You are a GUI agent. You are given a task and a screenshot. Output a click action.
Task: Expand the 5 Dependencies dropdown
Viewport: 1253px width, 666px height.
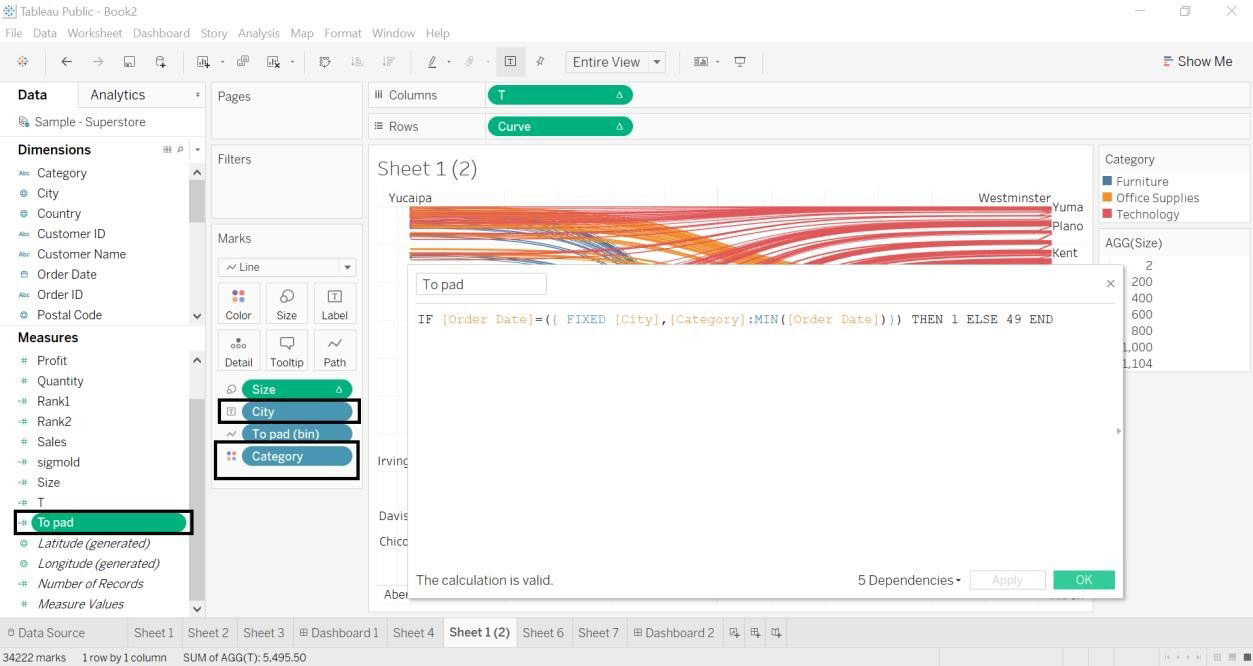point(909,580)
